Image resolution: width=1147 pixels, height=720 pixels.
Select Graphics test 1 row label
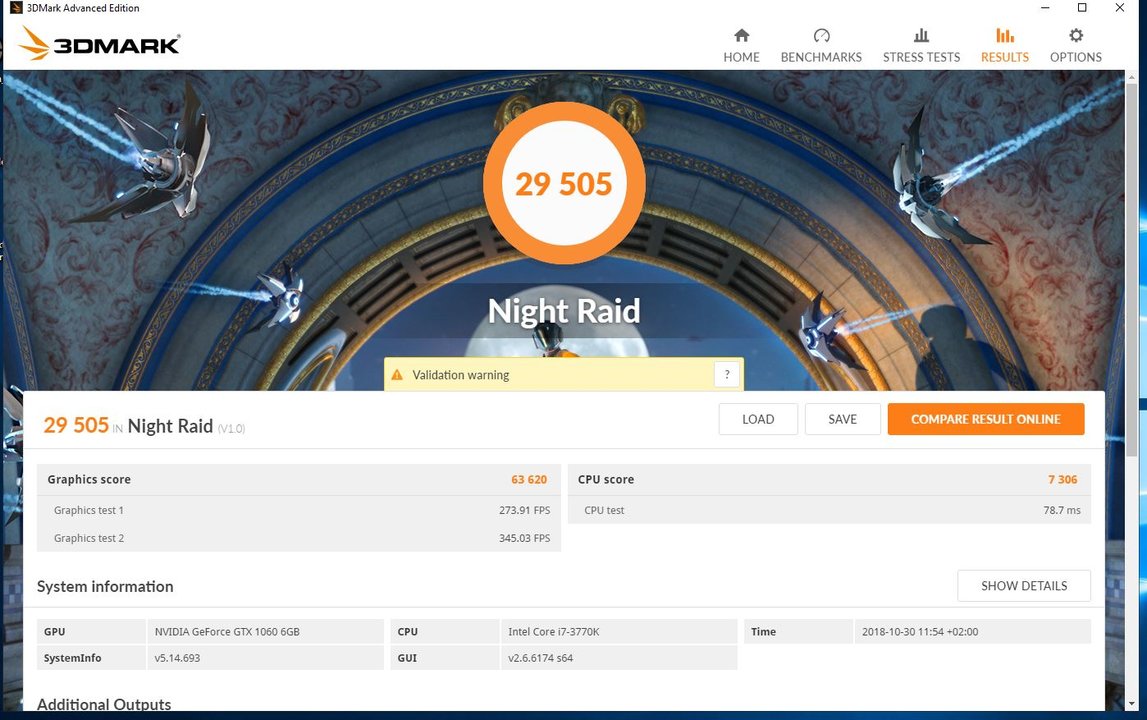click(x=89, y=511)
